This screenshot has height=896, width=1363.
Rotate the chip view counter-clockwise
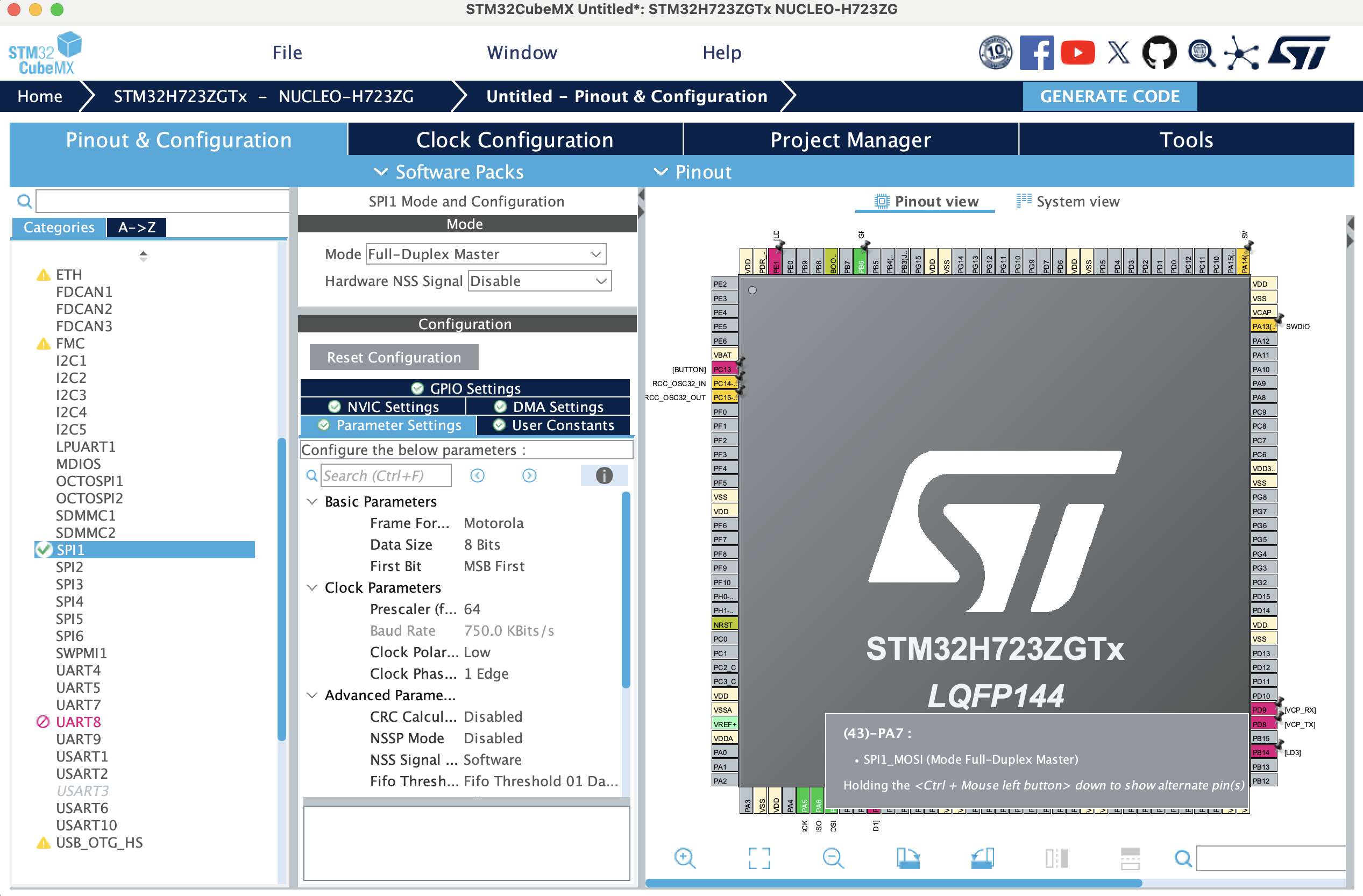982,858
